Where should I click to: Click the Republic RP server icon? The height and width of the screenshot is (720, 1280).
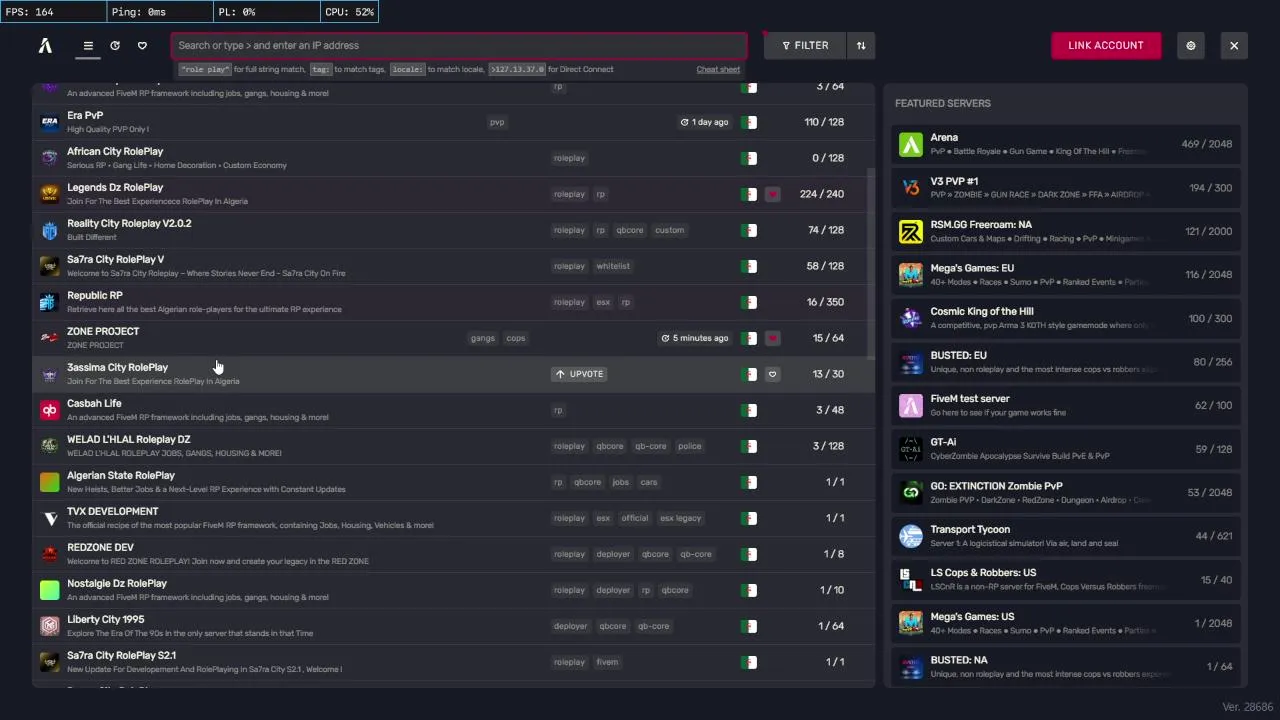[49, 302]
